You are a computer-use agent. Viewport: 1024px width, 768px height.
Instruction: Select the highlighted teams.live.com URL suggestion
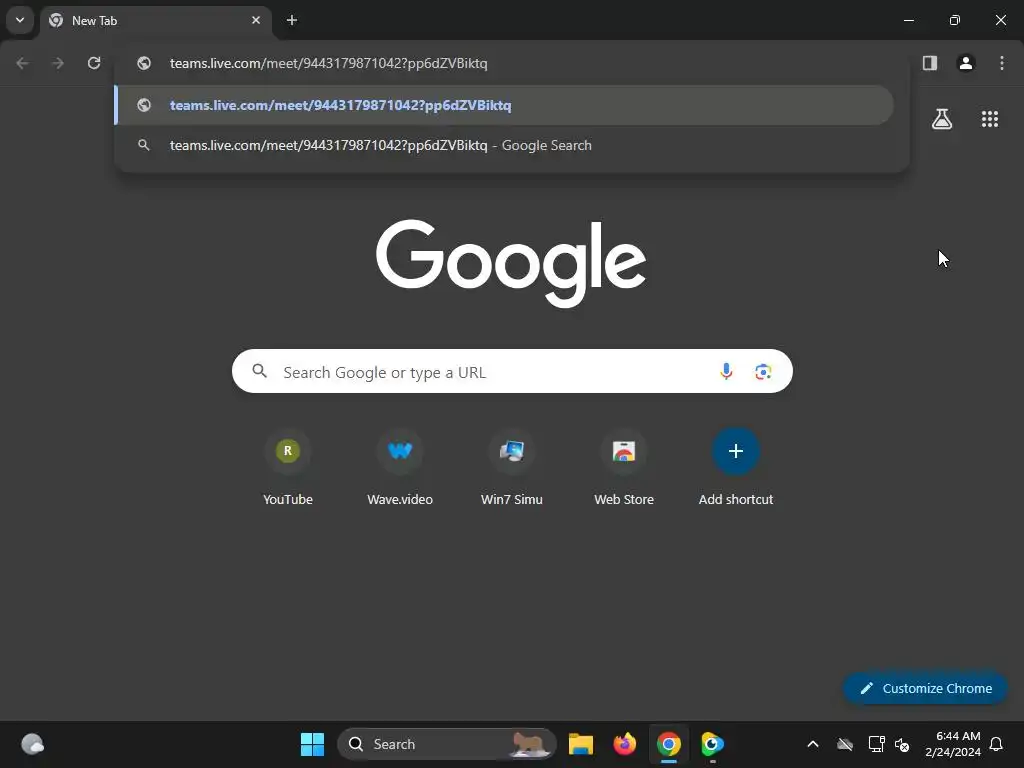(x=504, y=105)
